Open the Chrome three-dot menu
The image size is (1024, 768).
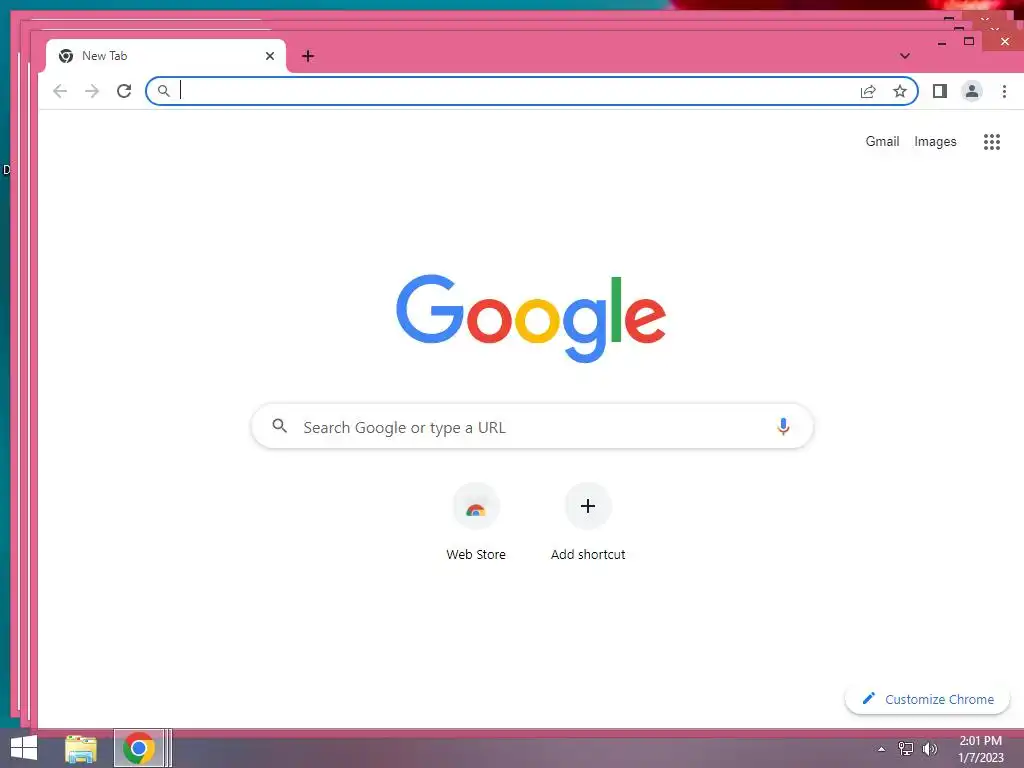tap(1004, 91)
